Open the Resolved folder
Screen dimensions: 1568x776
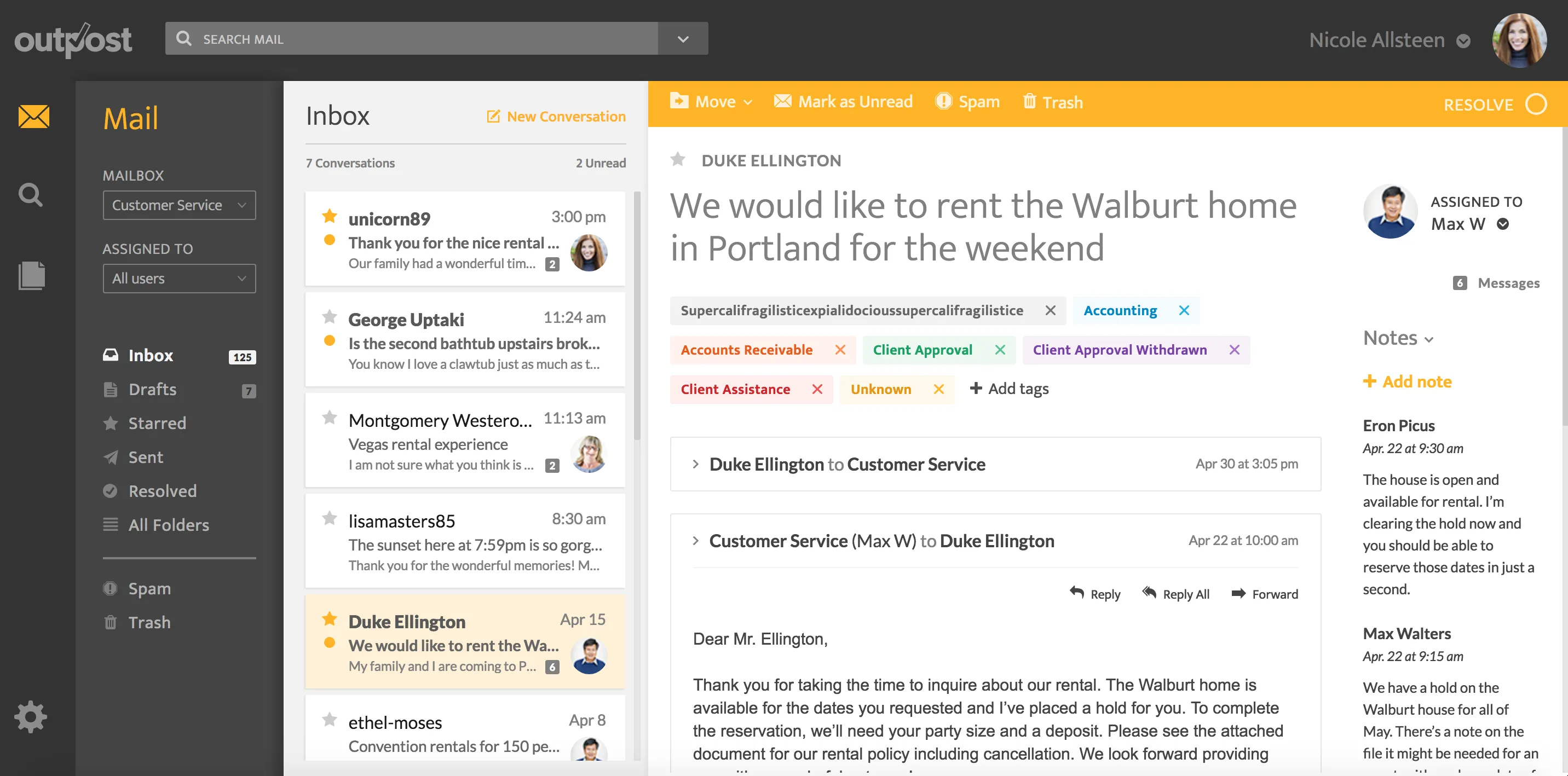click(162, 491)
